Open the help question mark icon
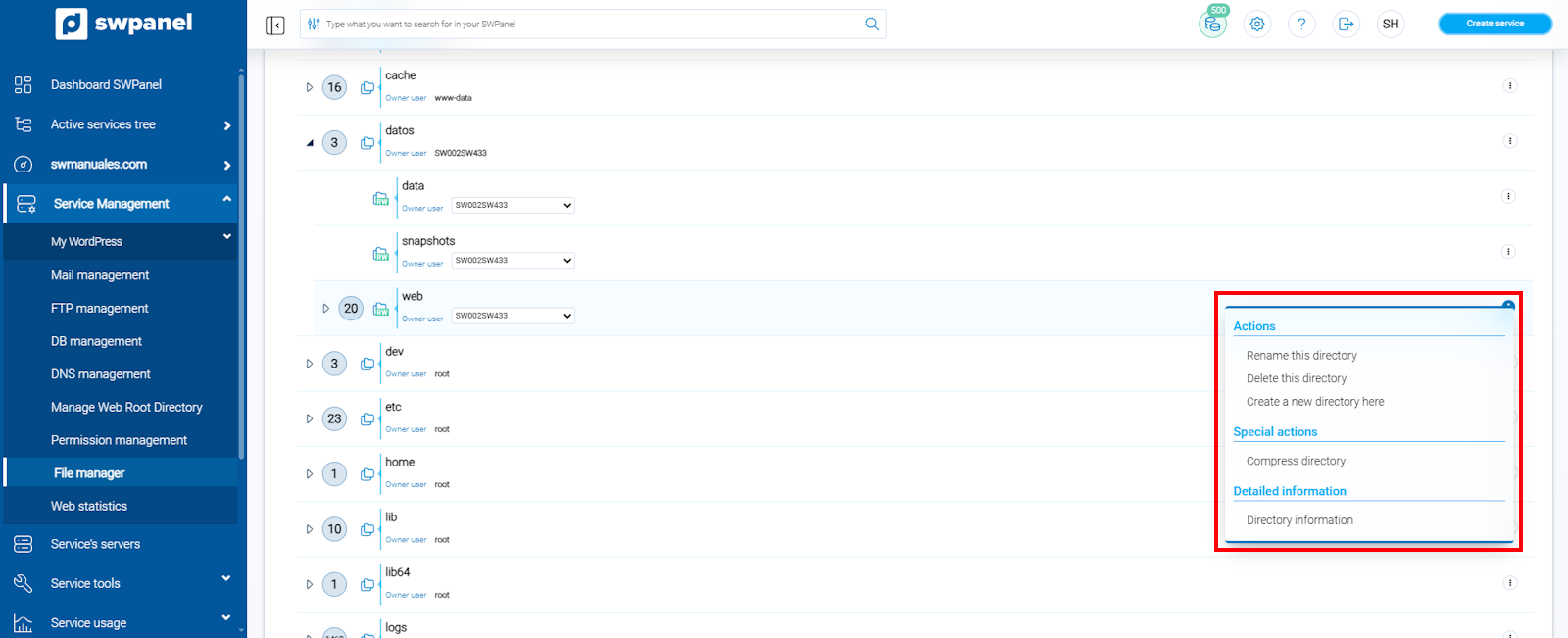The width and height of the screenshot is (1568, 638). click(1301, 25)
